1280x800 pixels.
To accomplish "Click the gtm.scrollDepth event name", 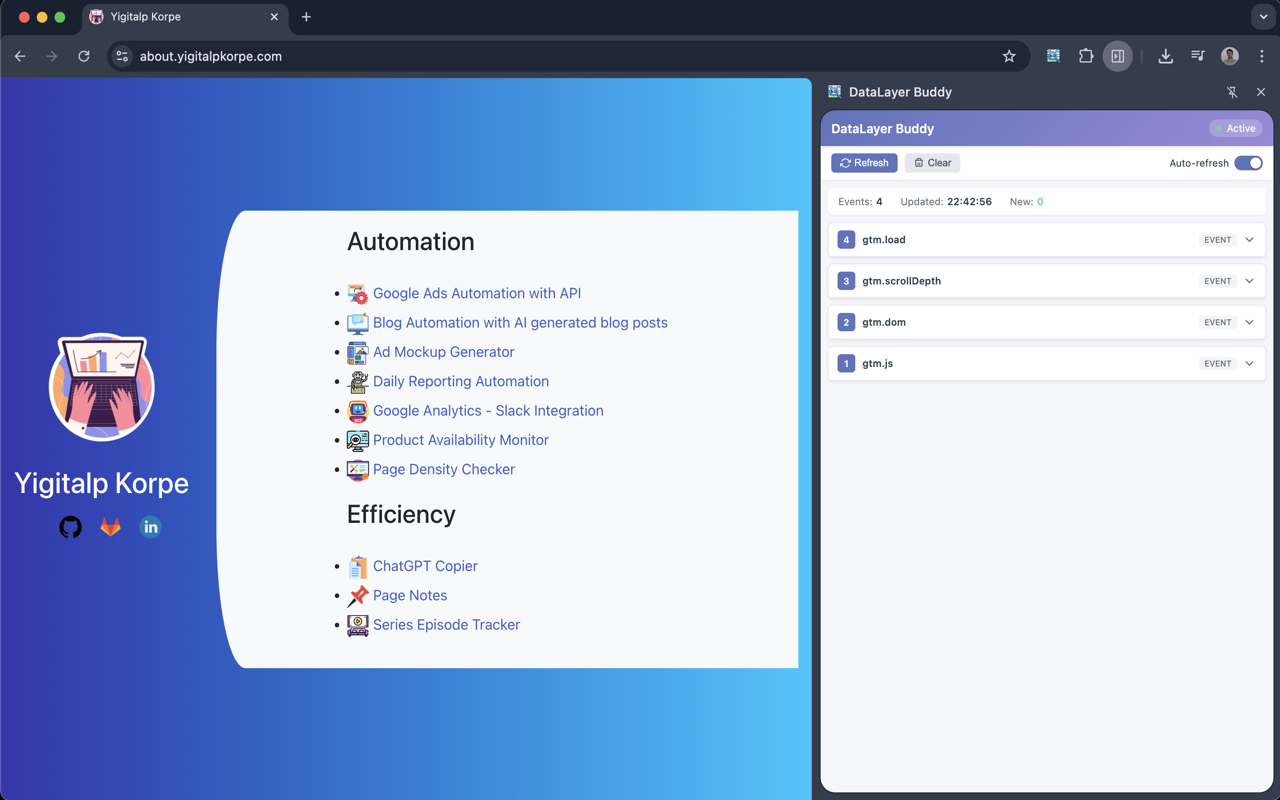I will click(901, 281).
